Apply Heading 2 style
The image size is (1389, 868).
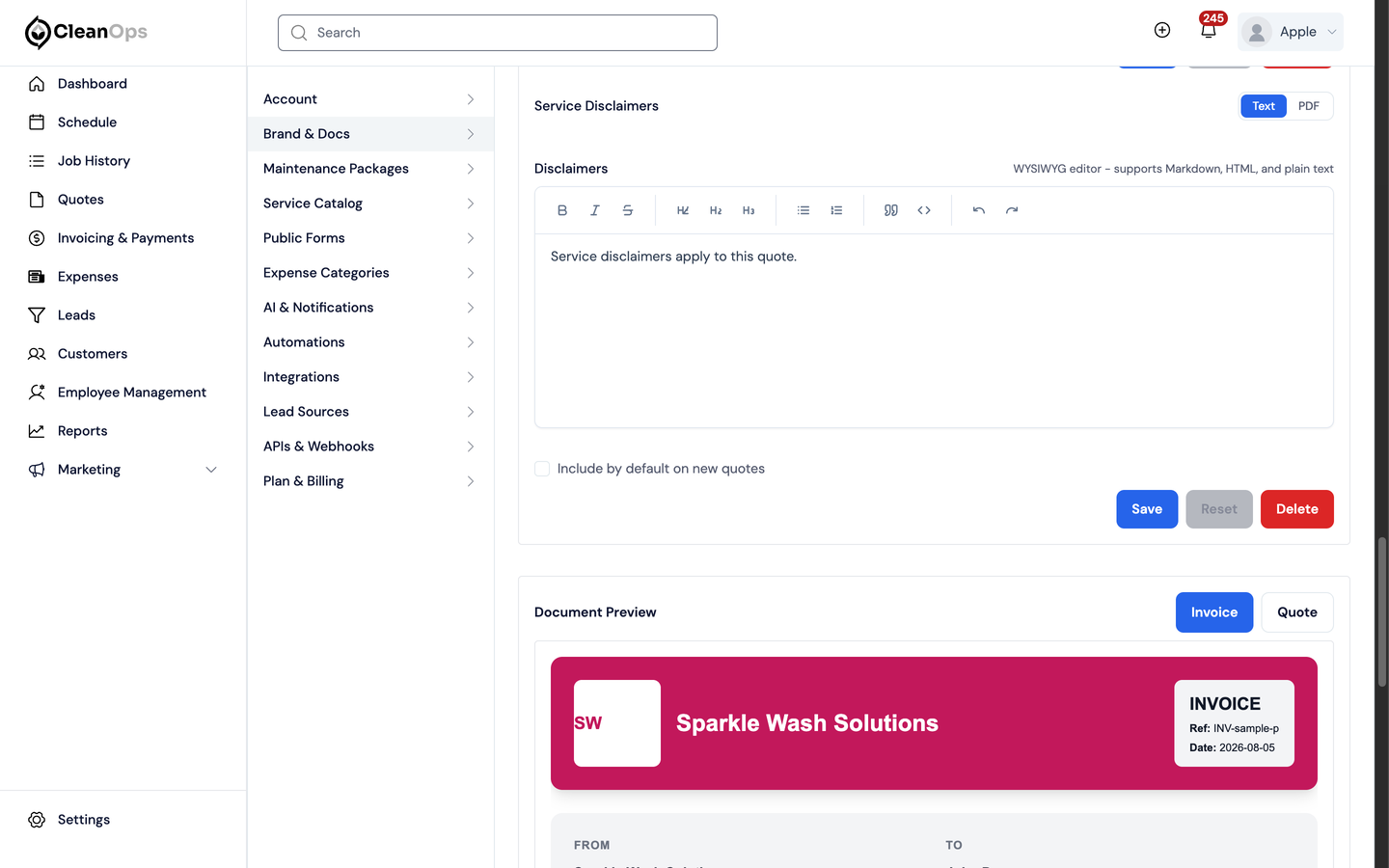click(716, 210)
